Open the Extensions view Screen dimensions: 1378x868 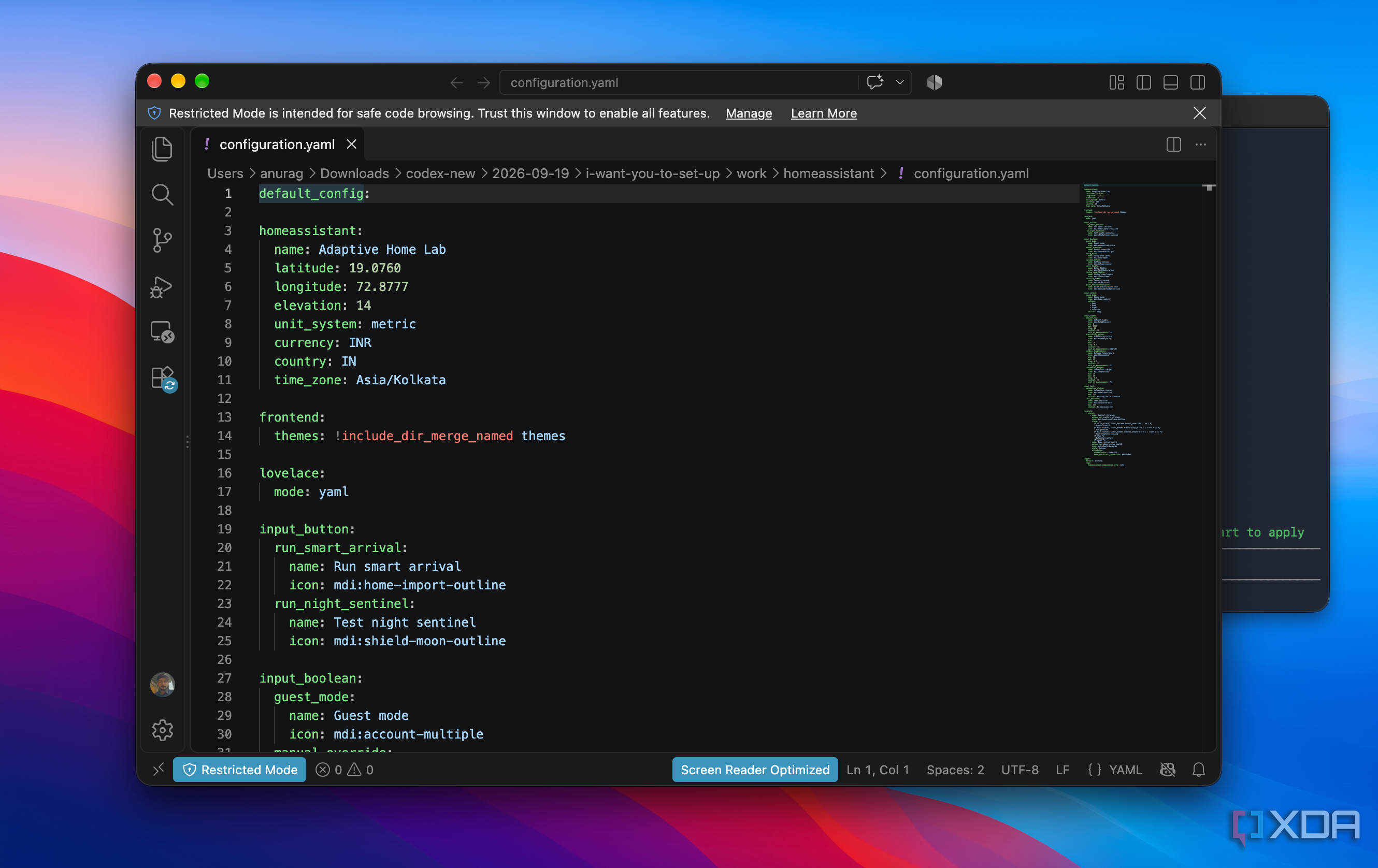(164, 379)
